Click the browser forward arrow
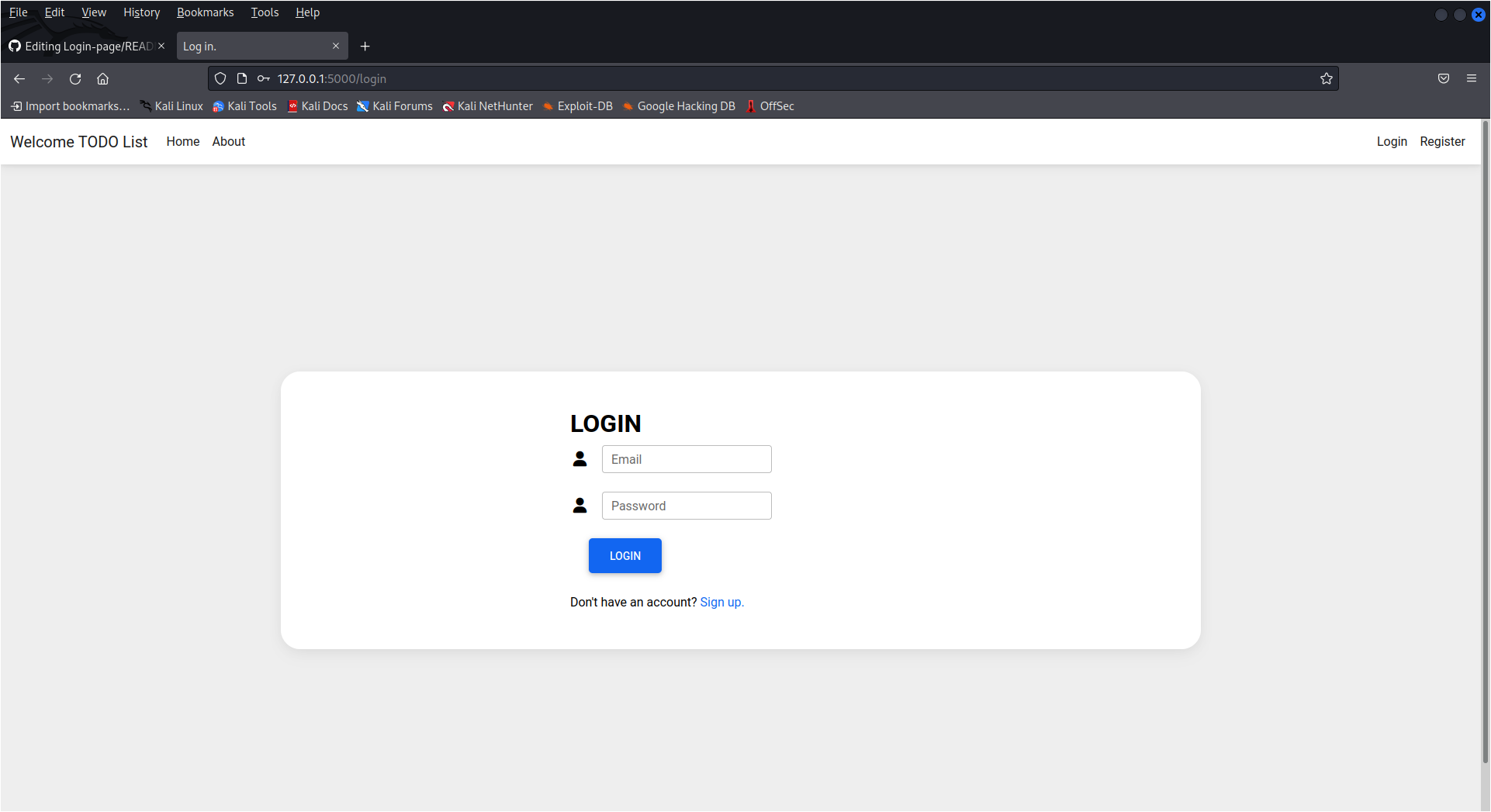This screenshot has height=812, width=1491. (x=47, y=78)
